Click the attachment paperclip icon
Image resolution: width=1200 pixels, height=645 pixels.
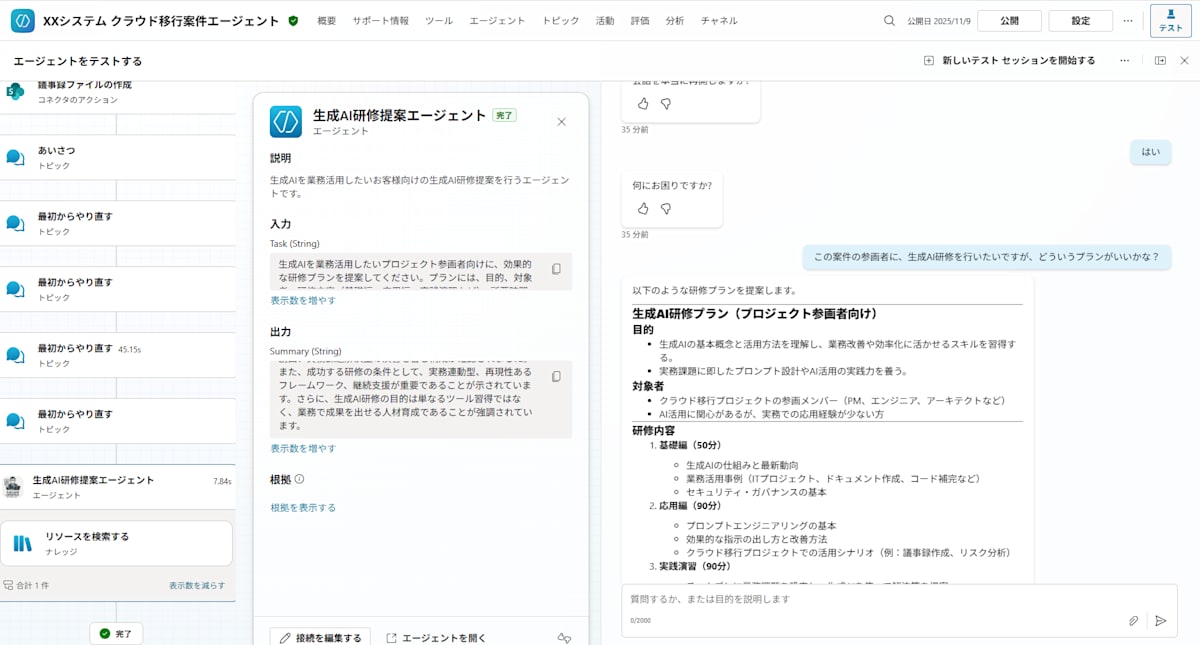[x=1133, y=620]
